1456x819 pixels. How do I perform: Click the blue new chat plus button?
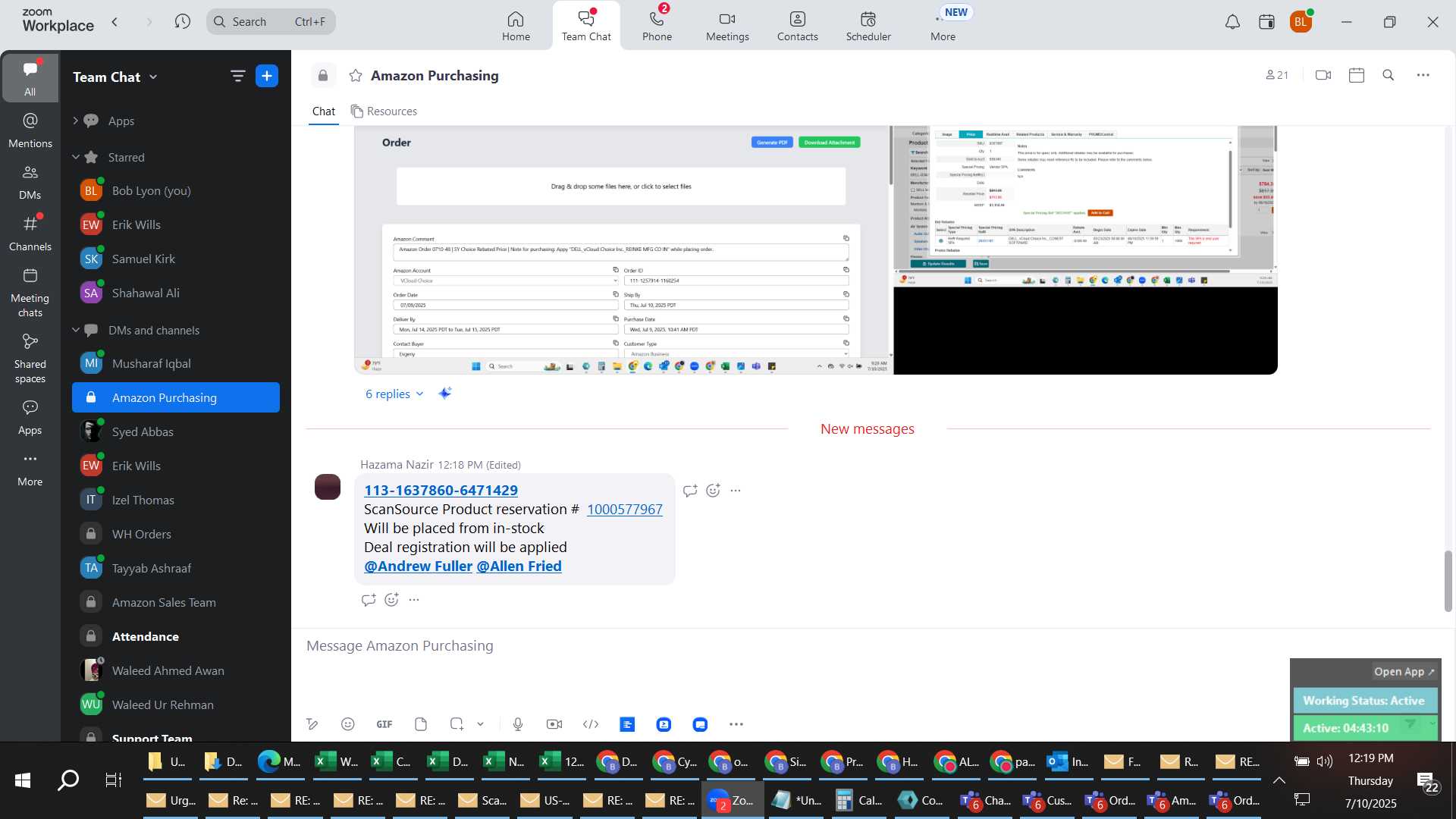coord(267,76)
